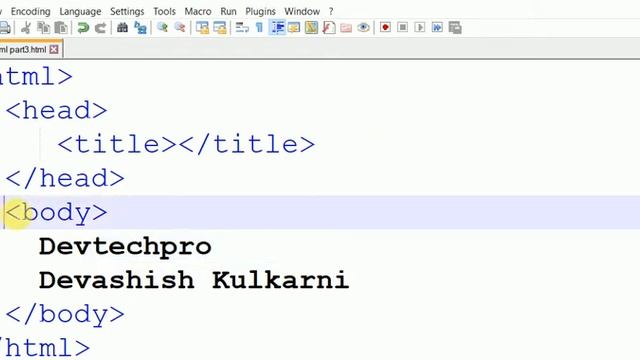Start macro recording with the red button
The image size is (640, 360).
pyautogui.click(x=385, y=28)
